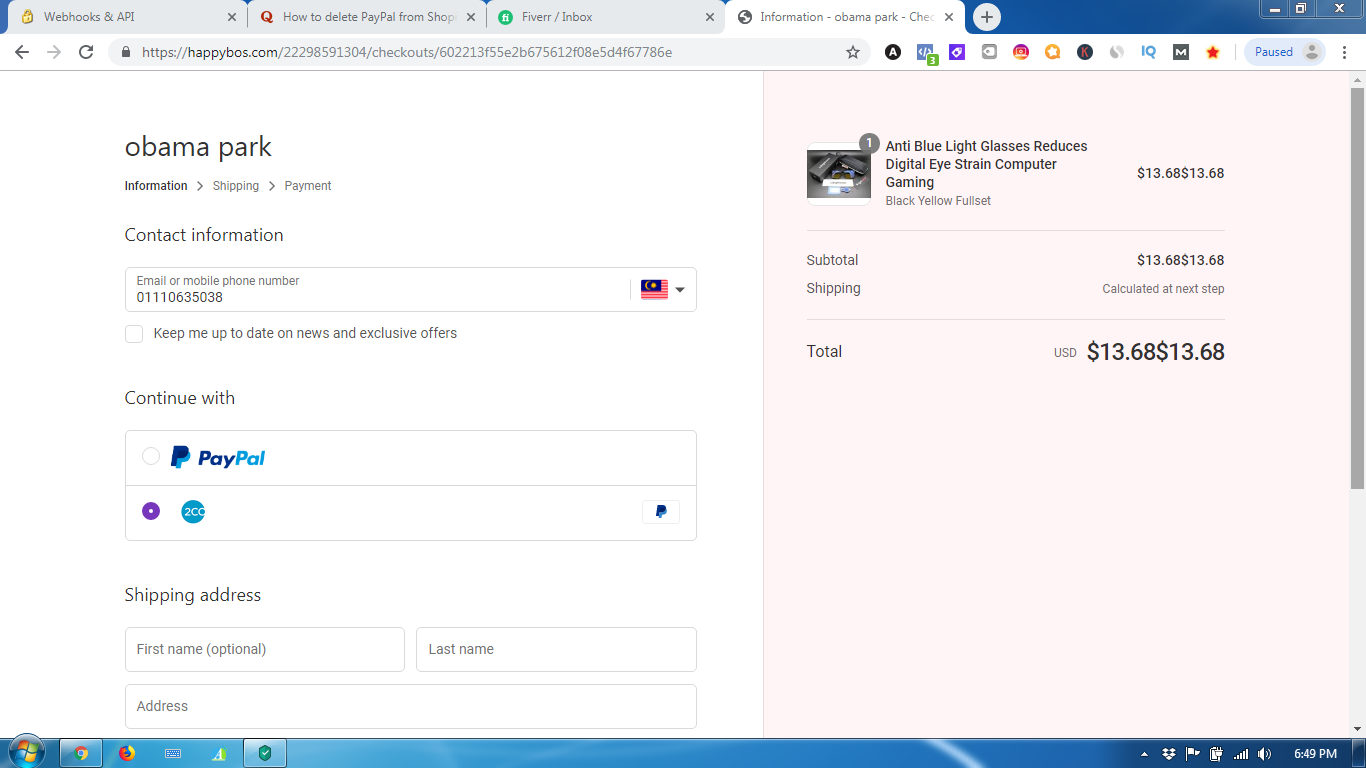Click the HTML code extension showing badge 3
1366x768 pixels.
coord(924,52)
